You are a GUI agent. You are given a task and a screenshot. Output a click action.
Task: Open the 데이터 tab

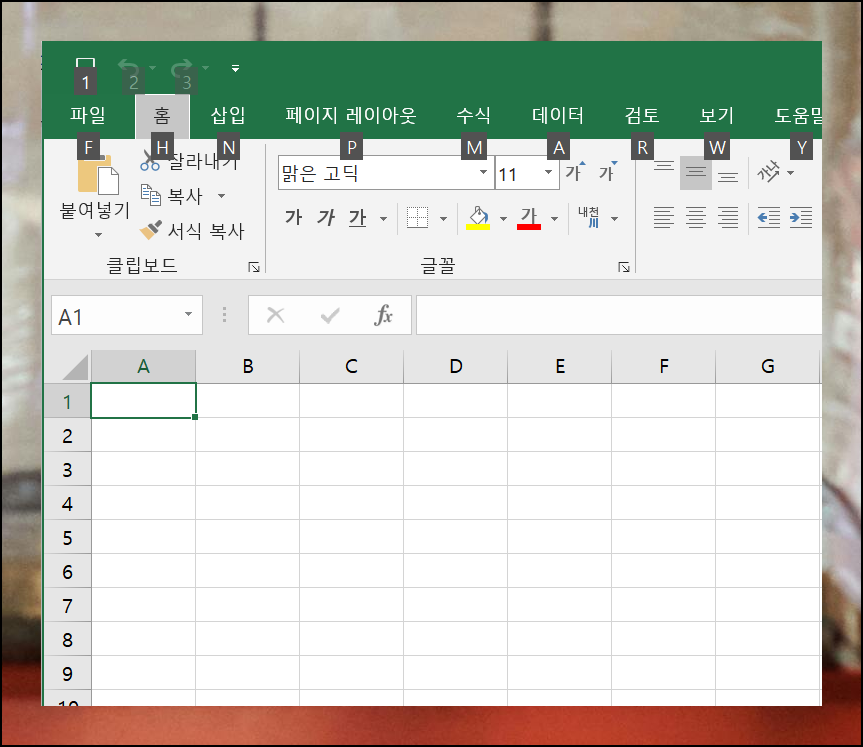tap(558, 115)
